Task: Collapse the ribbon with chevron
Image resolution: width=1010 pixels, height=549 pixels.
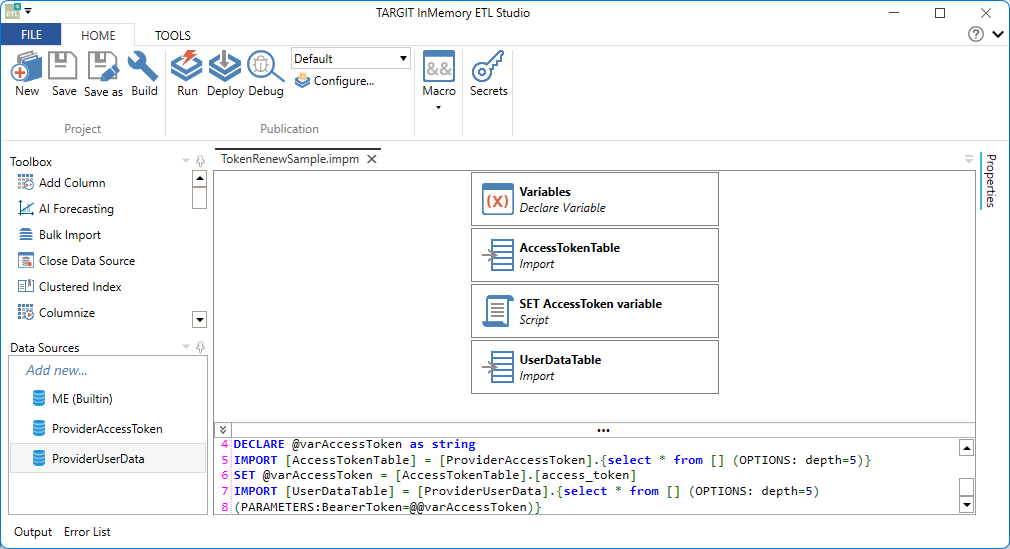Action: [998, 34]
